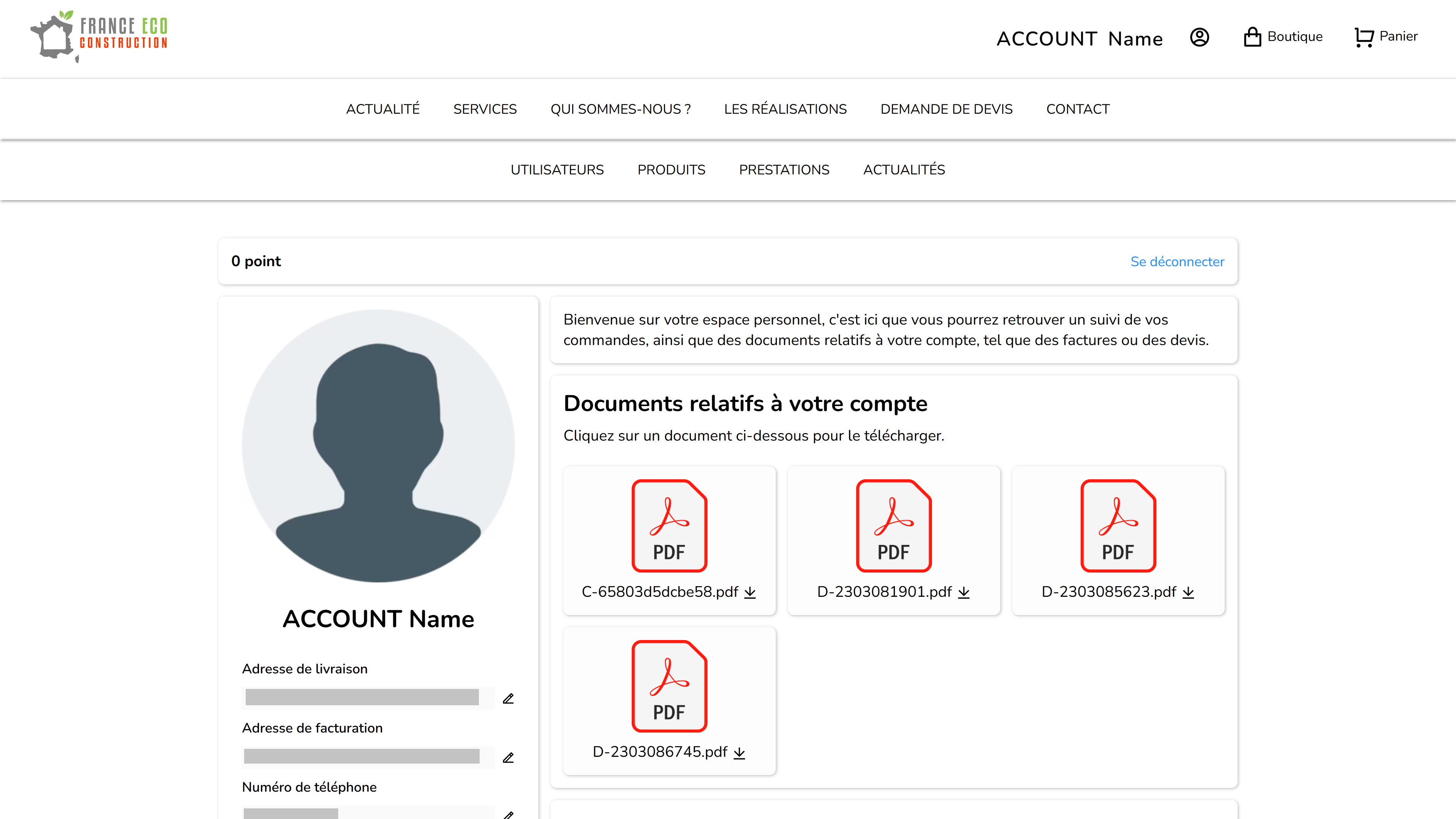Viewport: 1456px width, 819px height.
Task: Click the 'Adresse de facturation' label
Action: [312, 728]
